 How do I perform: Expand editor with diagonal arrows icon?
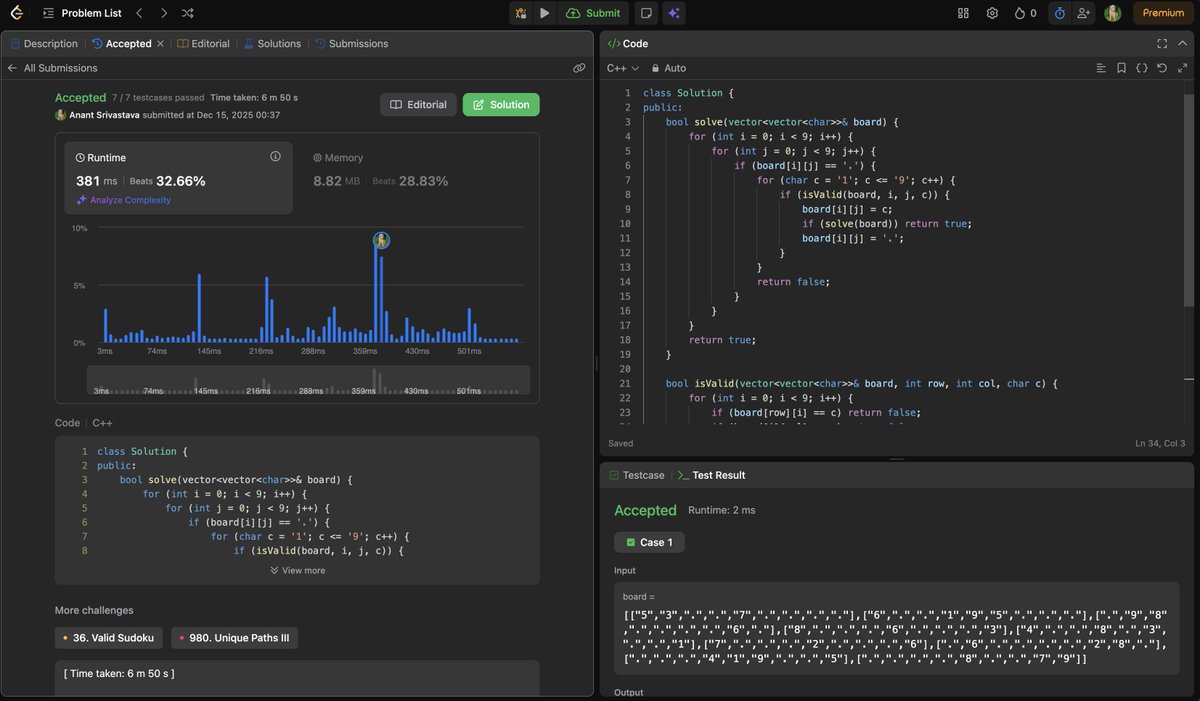(1181, 68)
